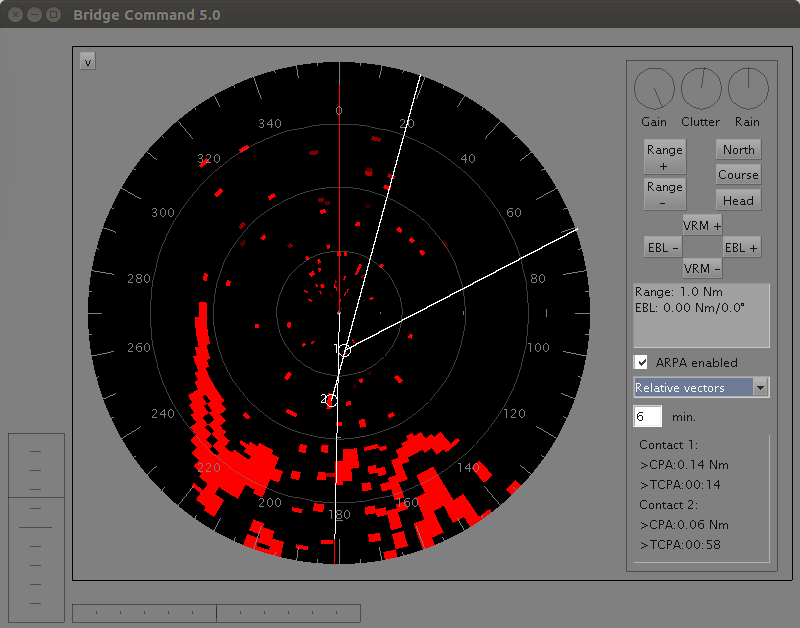Adjust the Clutter dial
Image resolution: width=800 pixels, height=628 pixels.
point(701,89)
